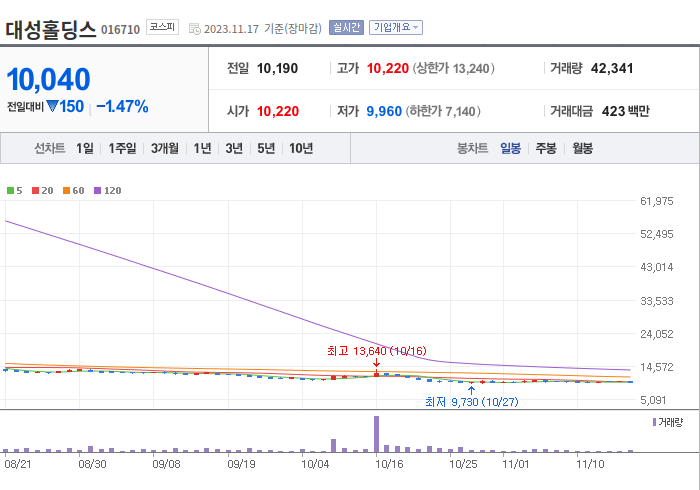Click the 11/10 date axis label

(x=590, y=464)
